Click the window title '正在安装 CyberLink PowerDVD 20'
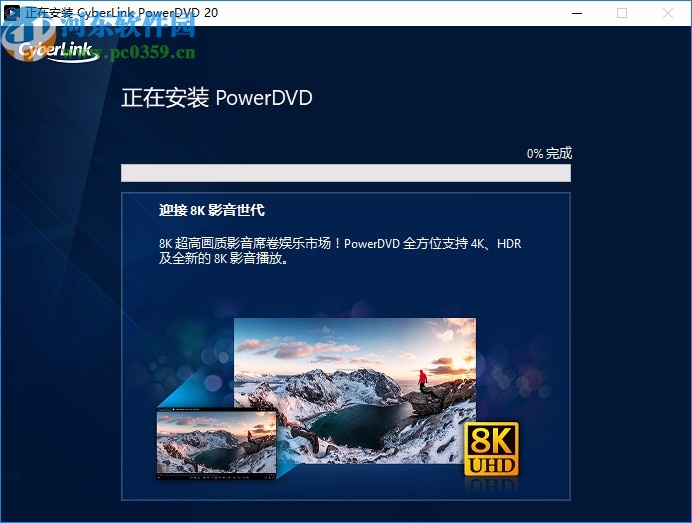Viewport: 692px width, 523px height. [121, 13]
